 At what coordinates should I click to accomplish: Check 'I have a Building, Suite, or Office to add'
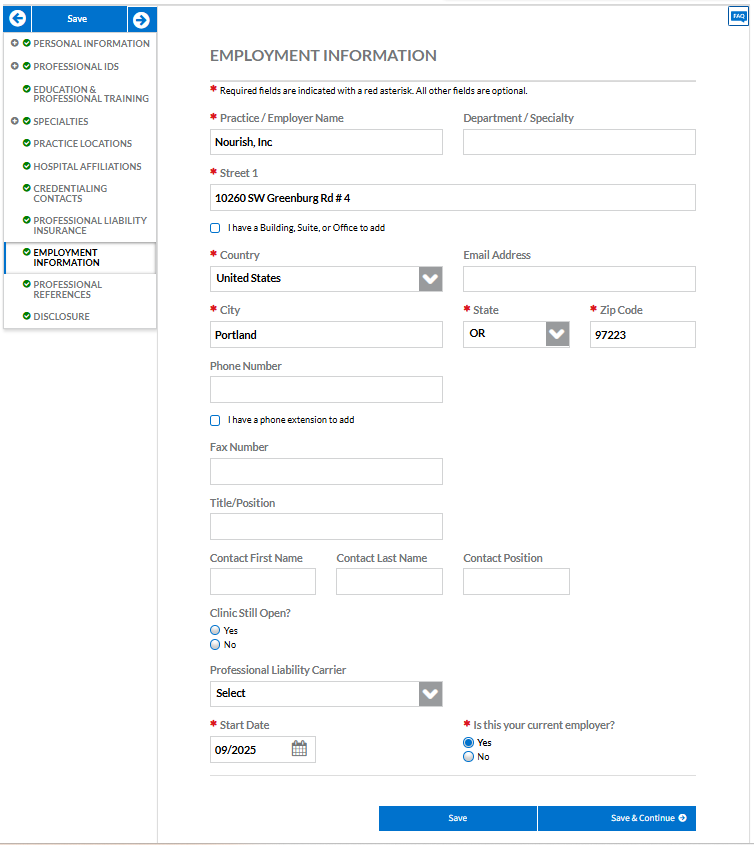(x=215, y=228)
